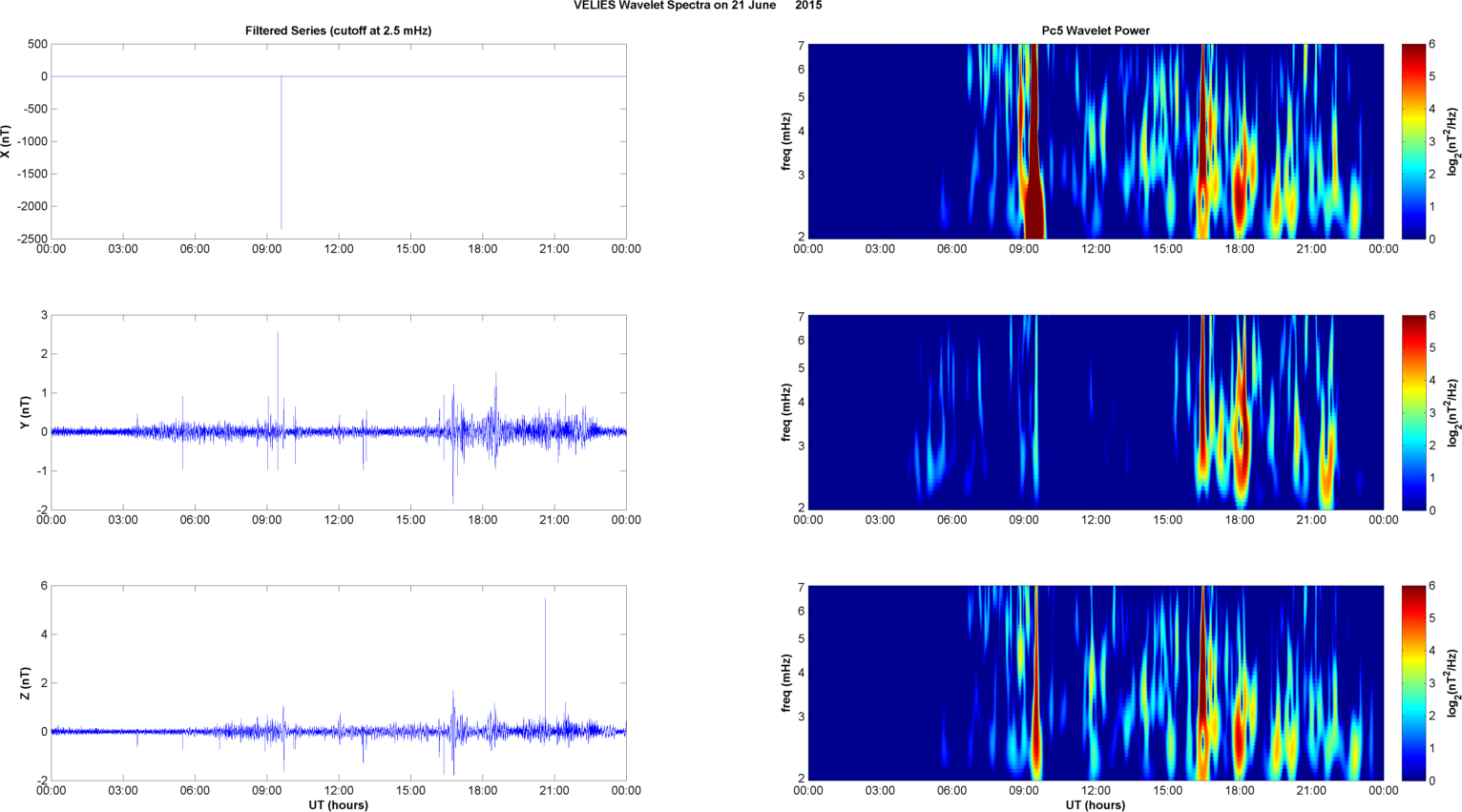This screenshot has width=1462, height=812.
Task: Click the 'Y (nT)' axis label
Action: (25, 412)
